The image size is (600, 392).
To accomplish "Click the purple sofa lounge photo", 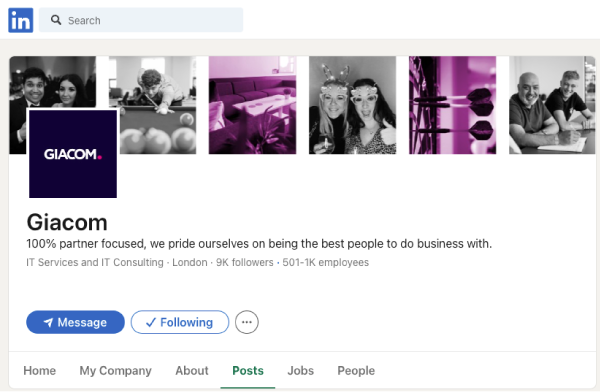I will (x=253, y=105).
